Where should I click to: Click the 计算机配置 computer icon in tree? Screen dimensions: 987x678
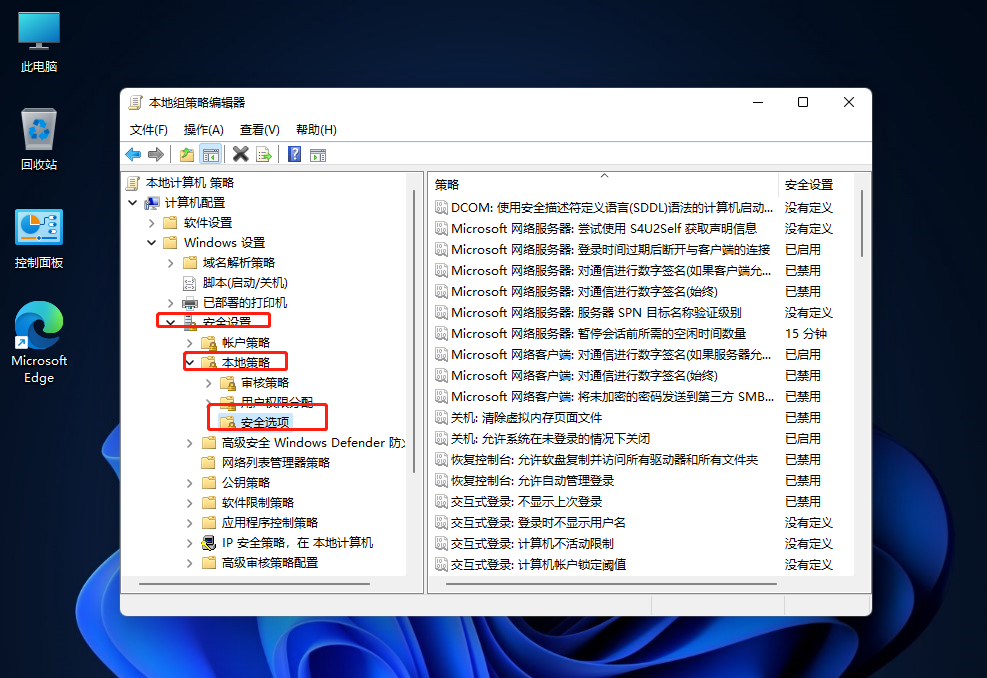(152, 203)
